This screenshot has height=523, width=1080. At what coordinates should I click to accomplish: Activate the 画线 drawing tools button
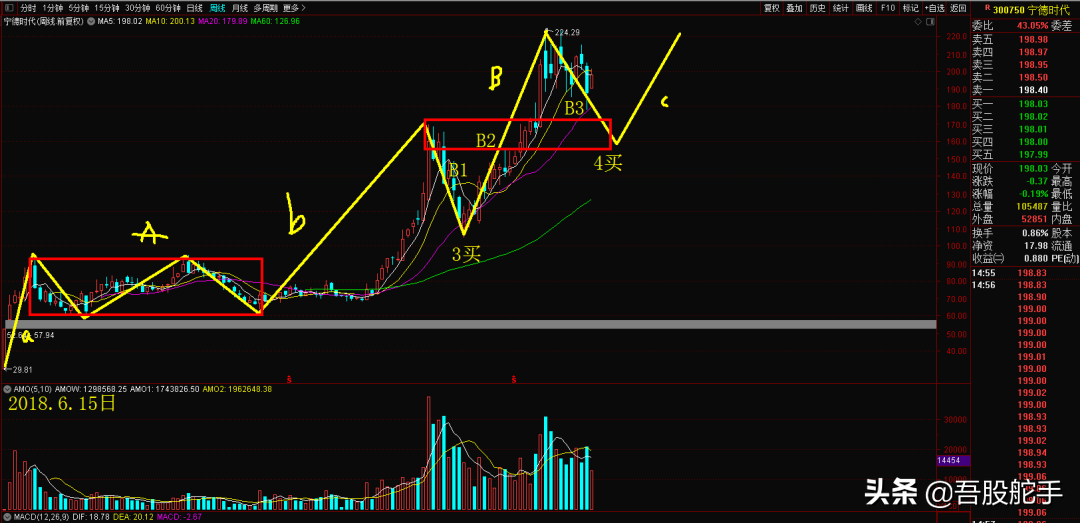click(x=864, y=8)
